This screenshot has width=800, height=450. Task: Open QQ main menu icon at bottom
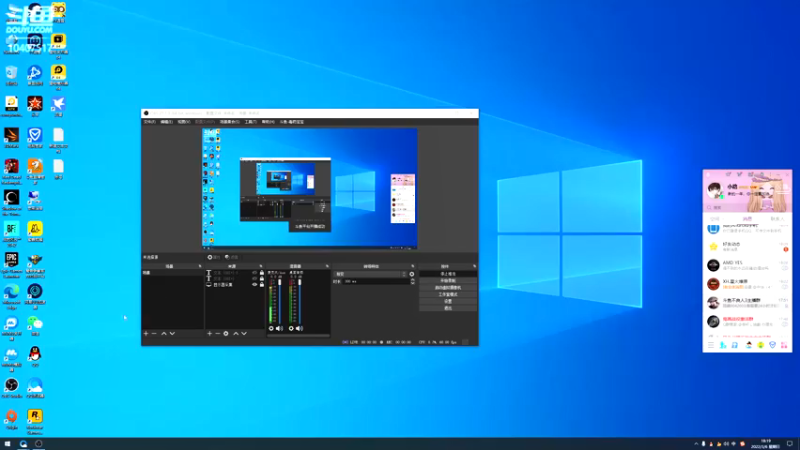coord(711,345)
